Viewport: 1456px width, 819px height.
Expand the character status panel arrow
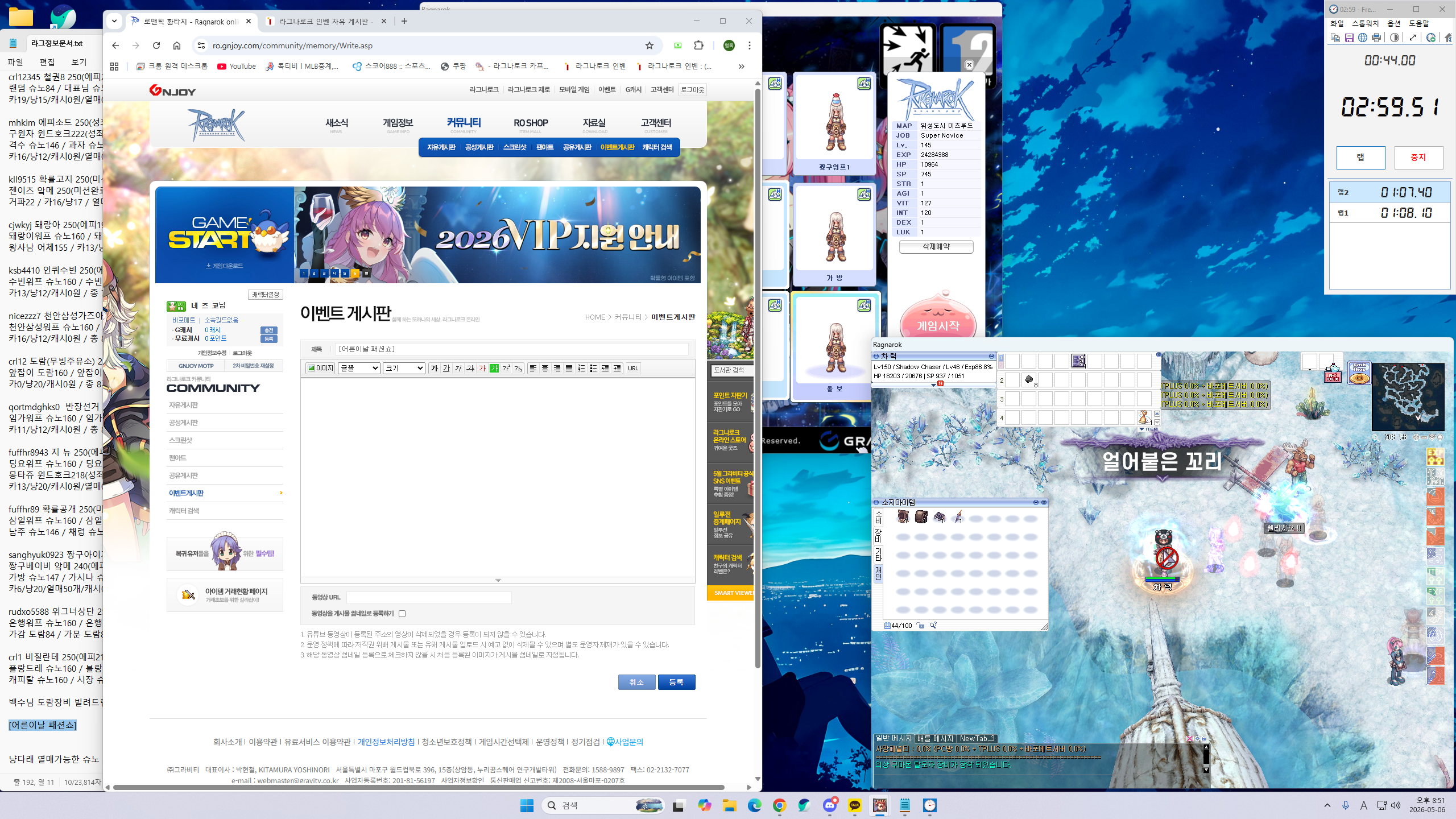[x=933, y=385]
